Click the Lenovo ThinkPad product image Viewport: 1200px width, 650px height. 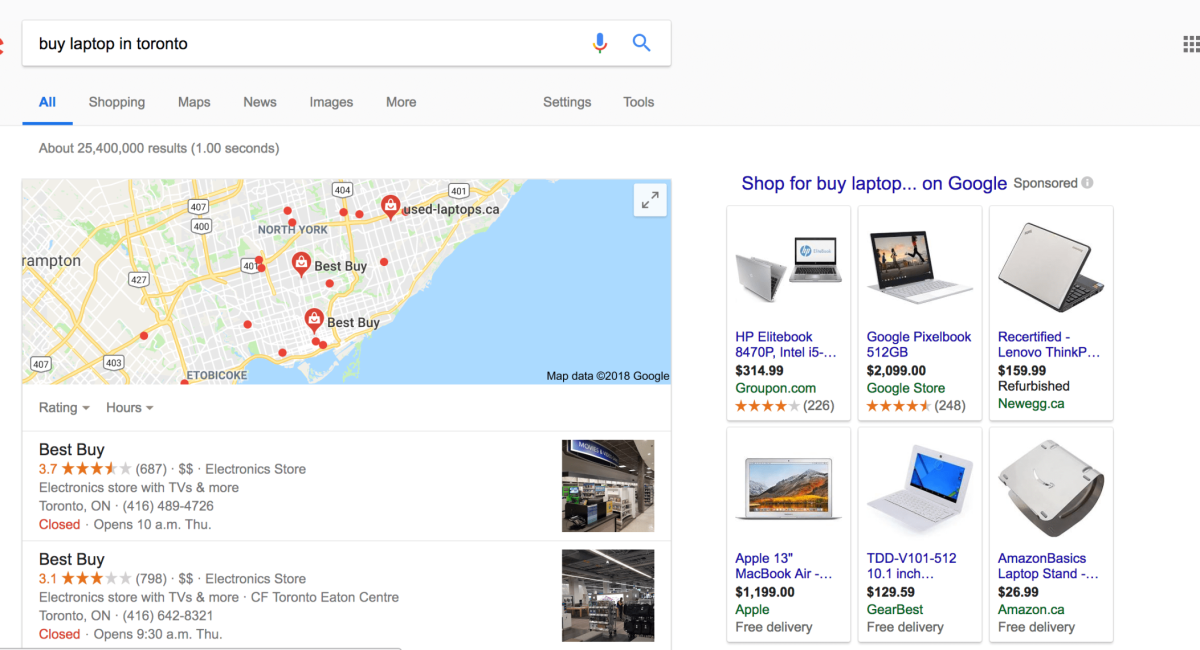(1050, 267)
